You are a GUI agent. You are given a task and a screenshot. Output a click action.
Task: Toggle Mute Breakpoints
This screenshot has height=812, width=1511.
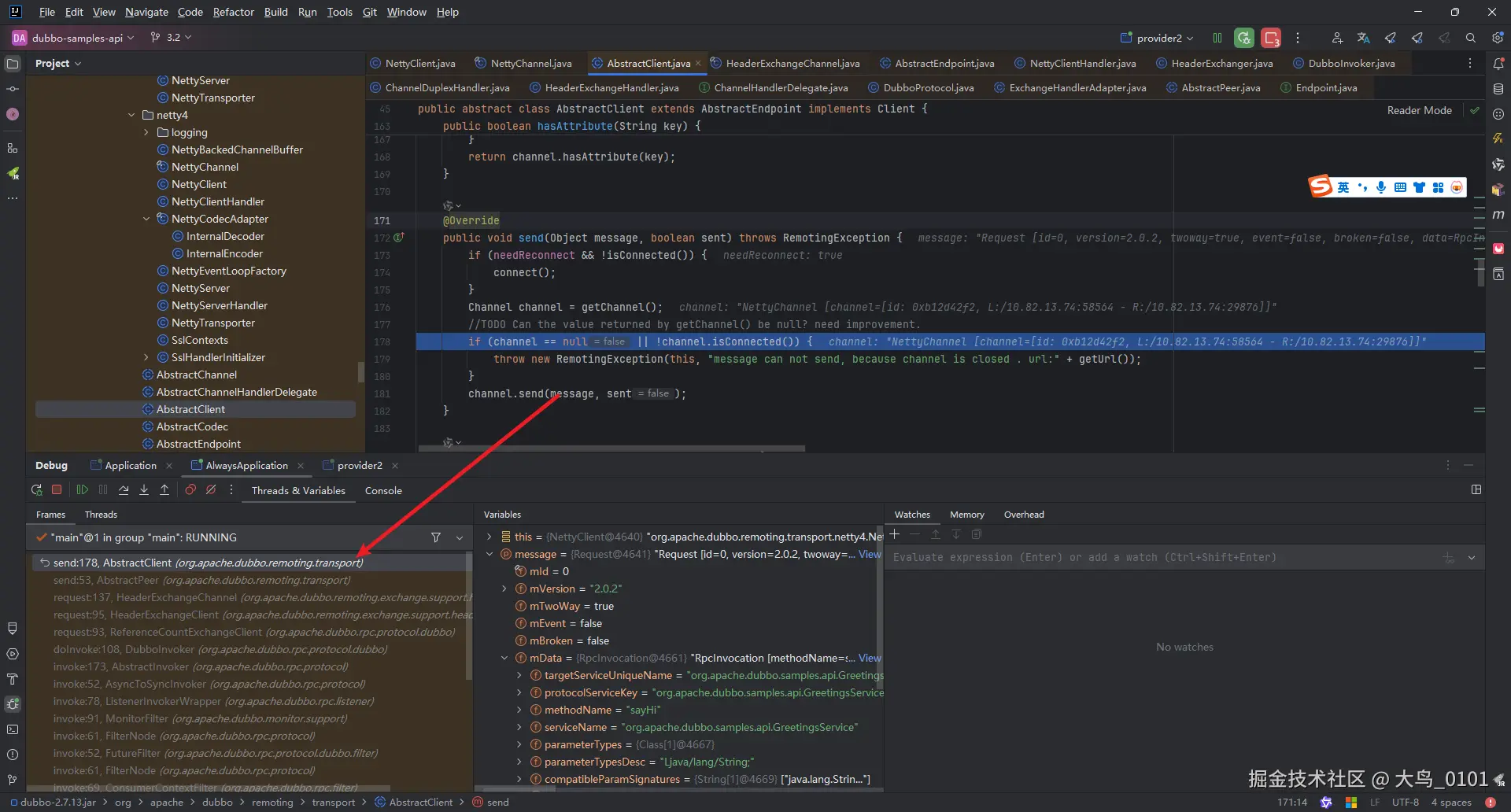click(211, 489)
